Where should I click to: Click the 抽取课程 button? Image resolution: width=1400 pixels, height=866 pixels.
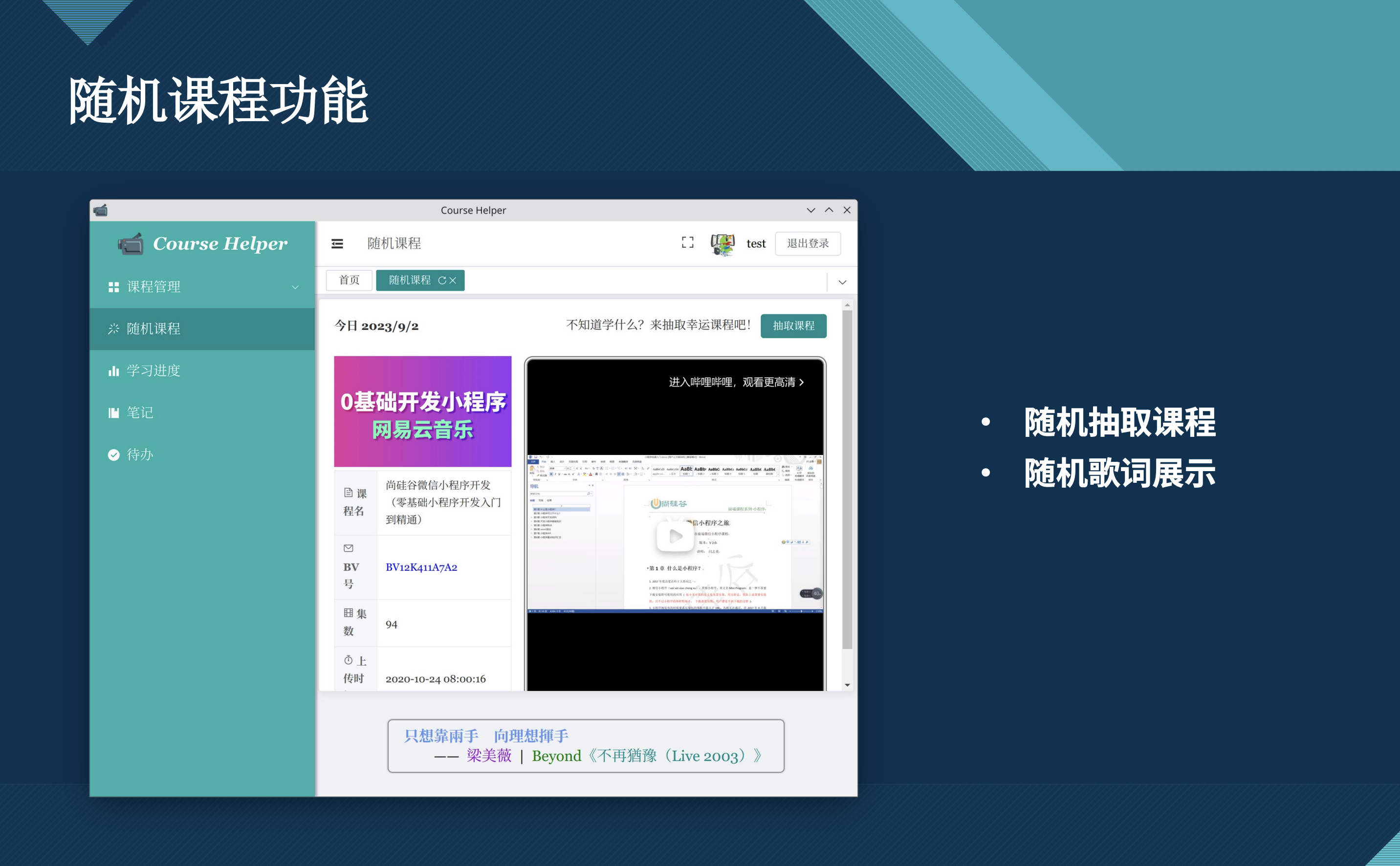pos(793,326)
